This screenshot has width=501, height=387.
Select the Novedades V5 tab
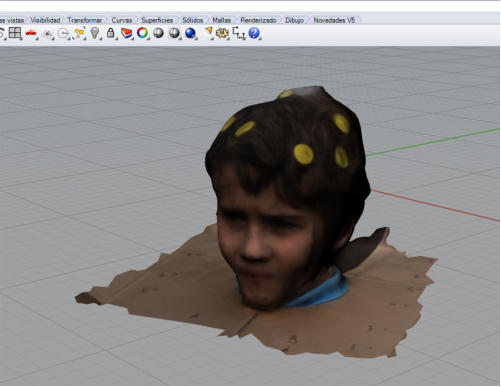(x=334, y=20)
